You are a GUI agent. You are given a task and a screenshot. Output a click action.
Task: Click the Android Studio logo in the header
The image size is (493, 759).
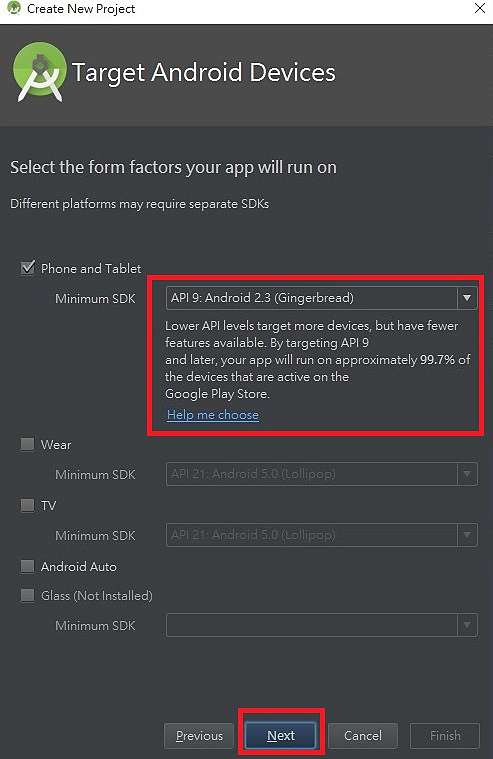[40, 72]
